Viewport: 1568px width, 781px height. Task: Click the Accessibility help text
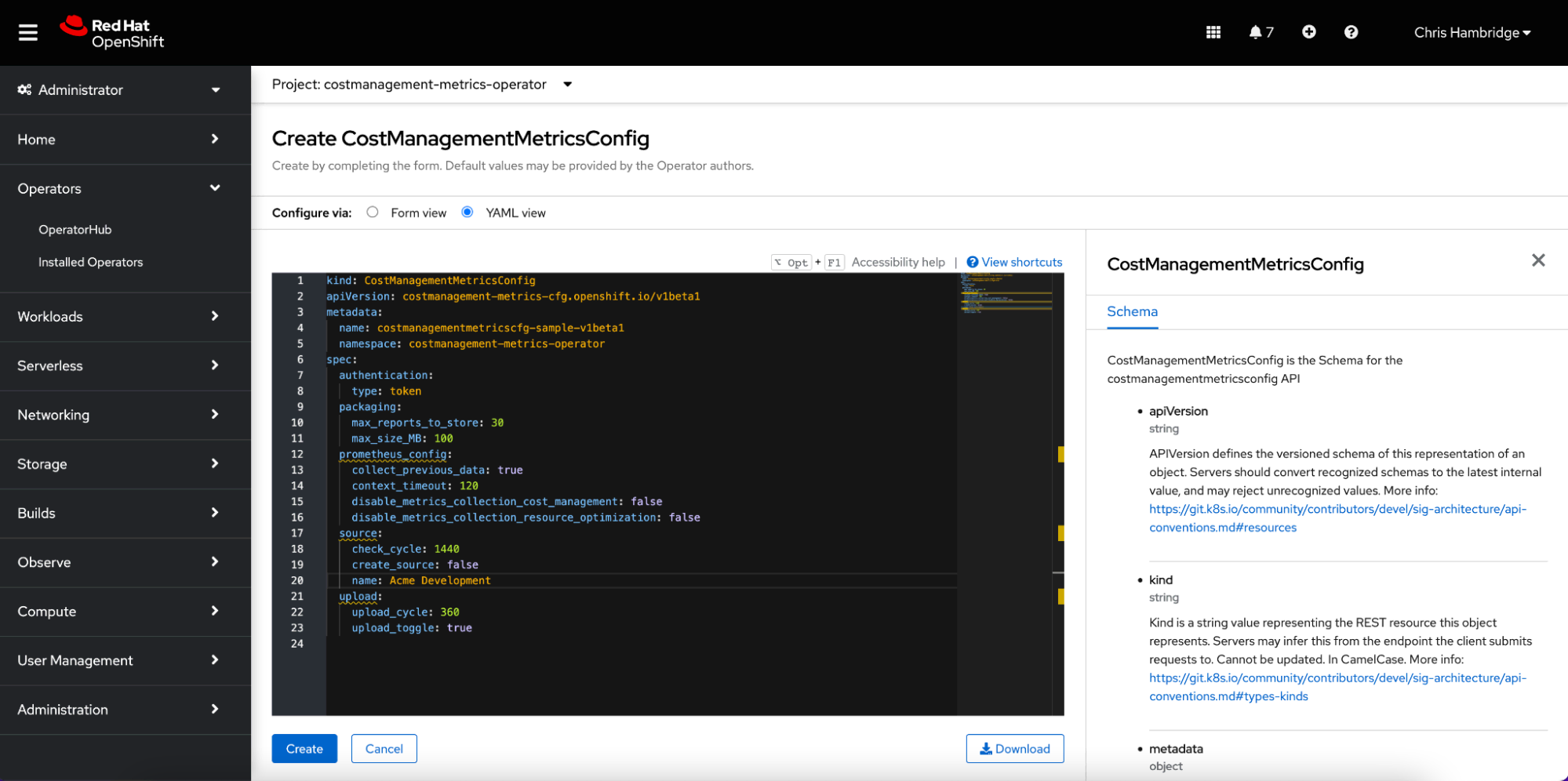pos(898,262)
